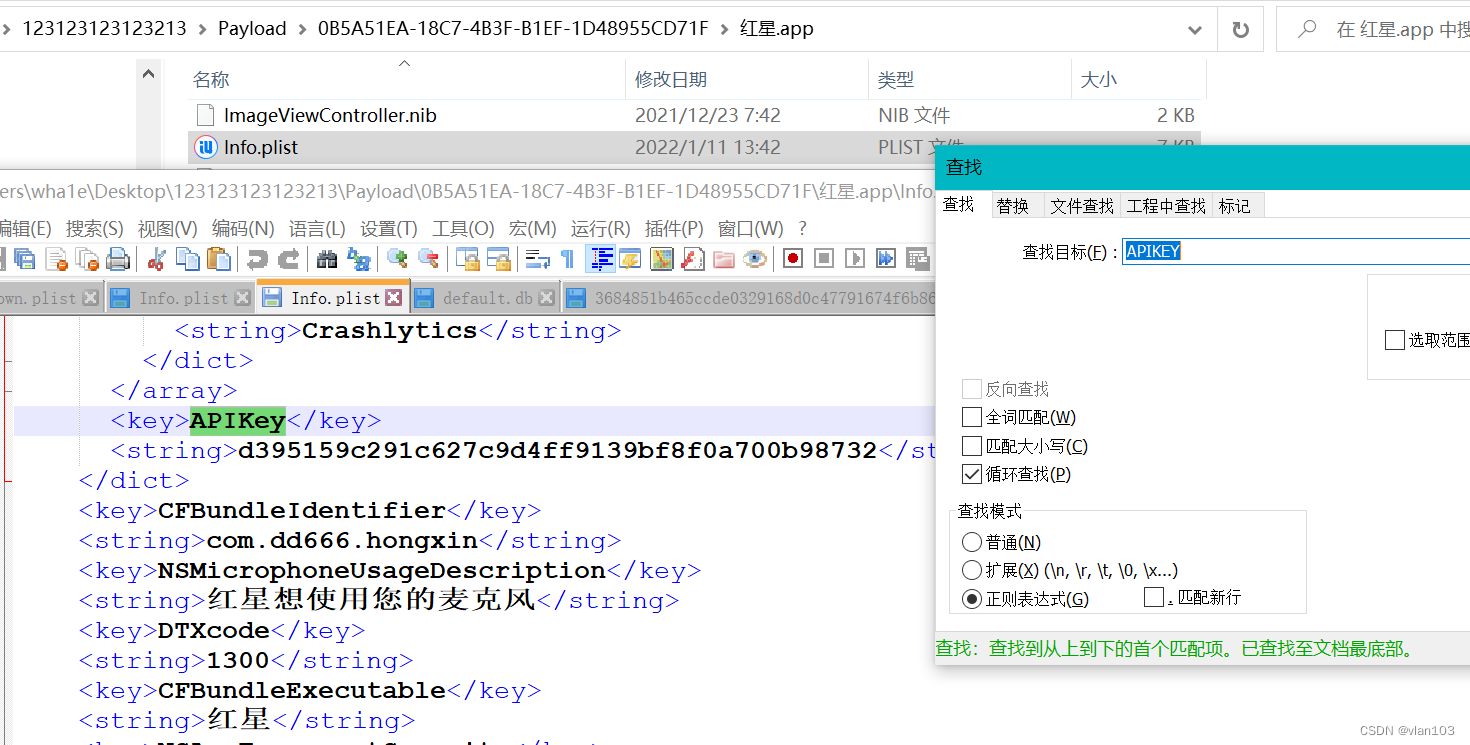The image size is (1470, 745).
Task: Close the active Info.plist tab
Action: tap(393, 298)
